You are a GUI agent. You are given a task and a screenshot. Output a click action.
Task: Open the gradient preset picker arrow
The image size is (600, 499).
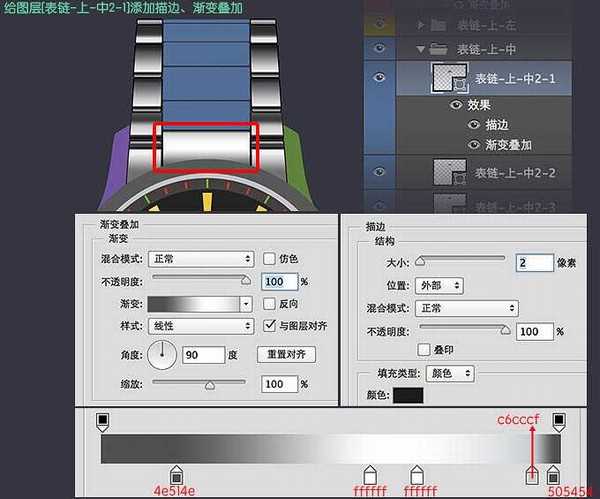(x=246, y=303)
